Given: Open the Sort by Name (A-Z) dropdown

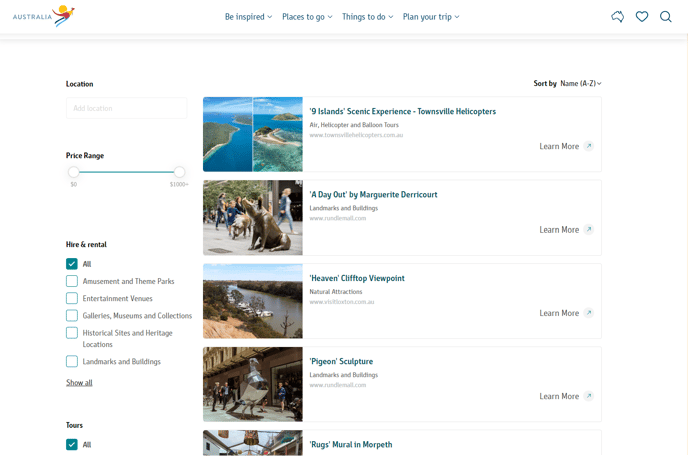Looking at the screenshot, I should [x=581, y=84].
